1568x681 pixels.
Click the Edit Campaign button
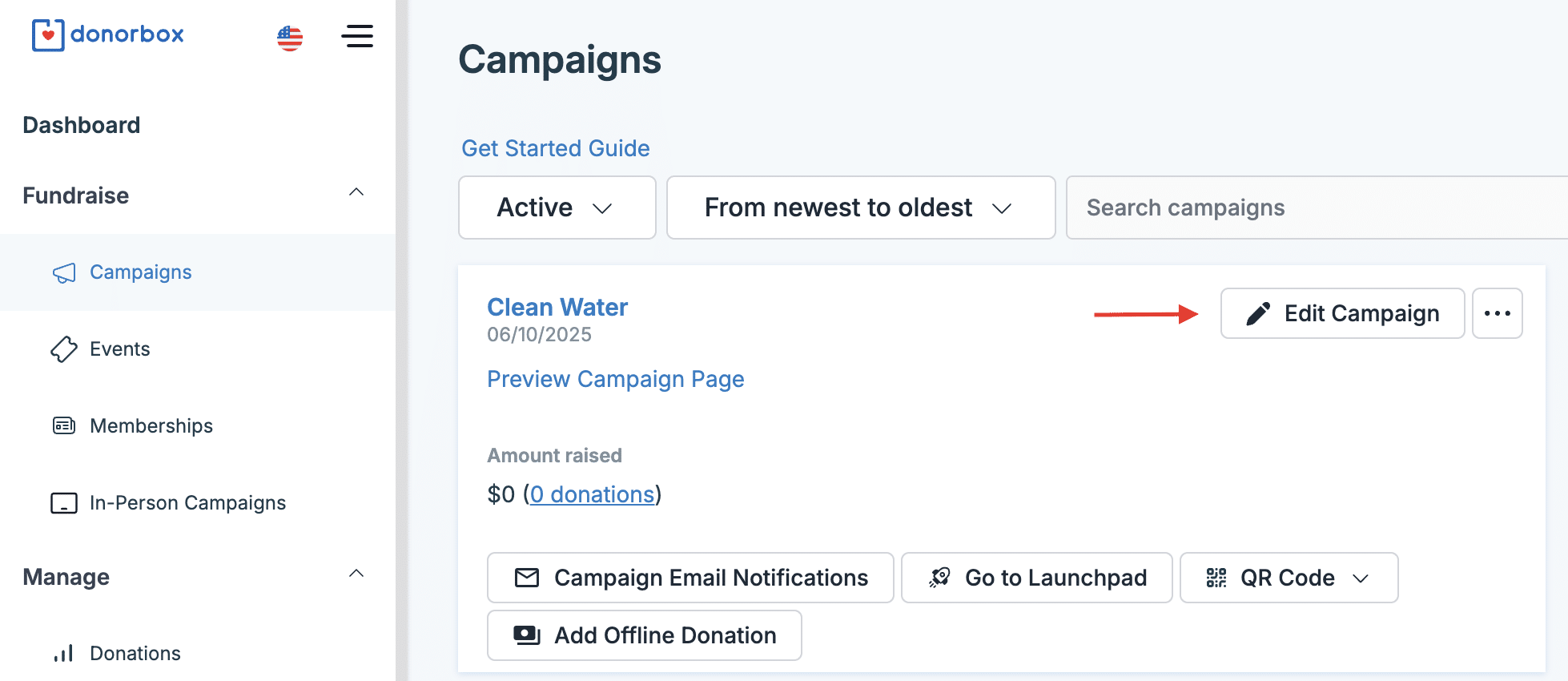1342,313
